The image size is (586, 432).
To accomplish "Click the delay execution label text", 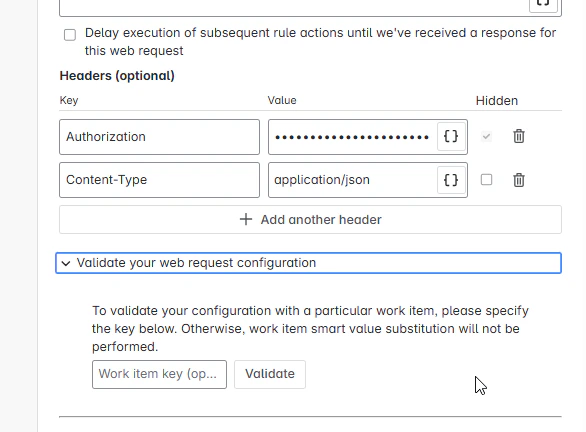I will (x=320, y=41).
